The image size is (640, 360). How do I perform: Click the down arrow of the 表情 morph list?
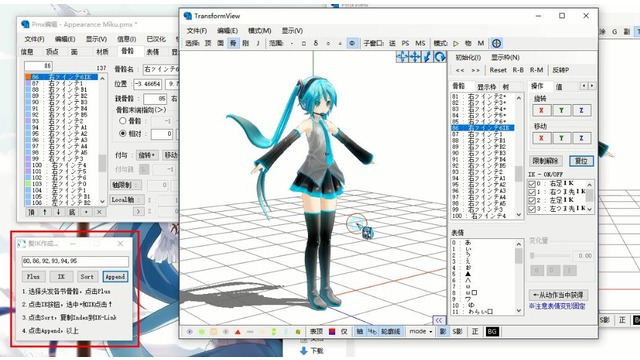519,311
